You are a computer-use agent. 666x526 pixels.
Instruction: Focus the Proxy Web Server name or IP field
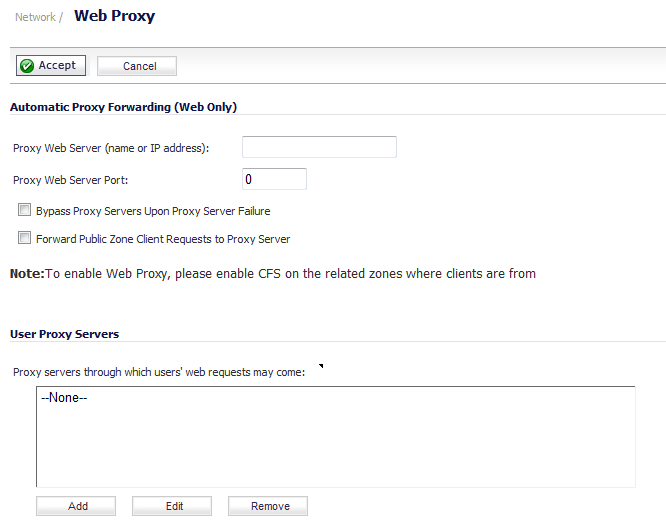(319, 147)
